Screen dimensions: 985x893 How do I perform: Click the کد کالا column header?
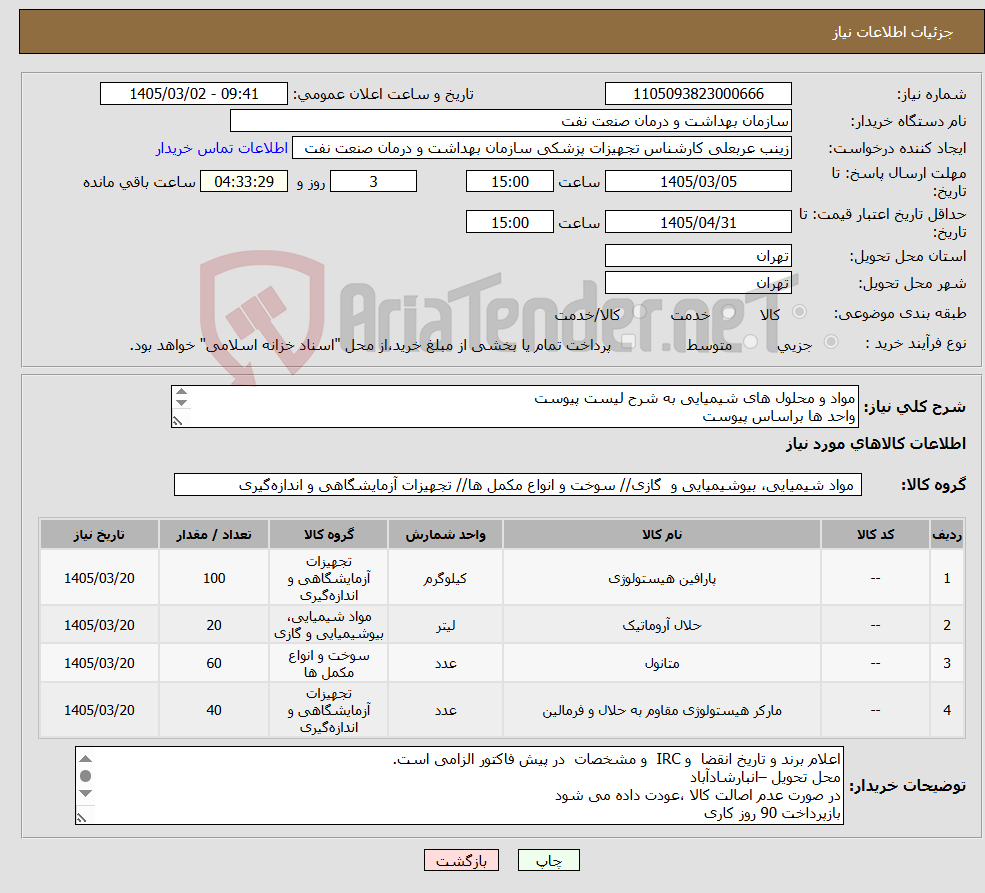click(x=875, y=534)
